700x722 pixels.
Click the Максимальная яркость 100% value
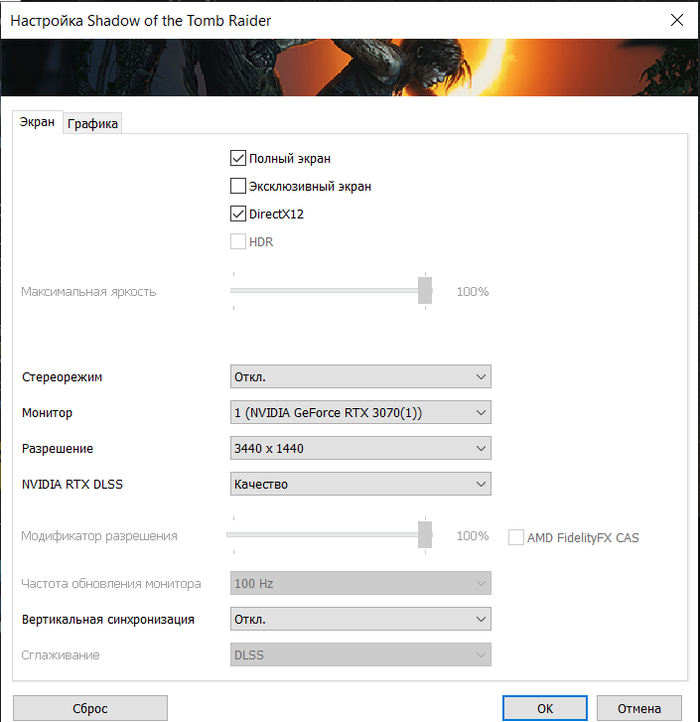(x=472, y=291)
